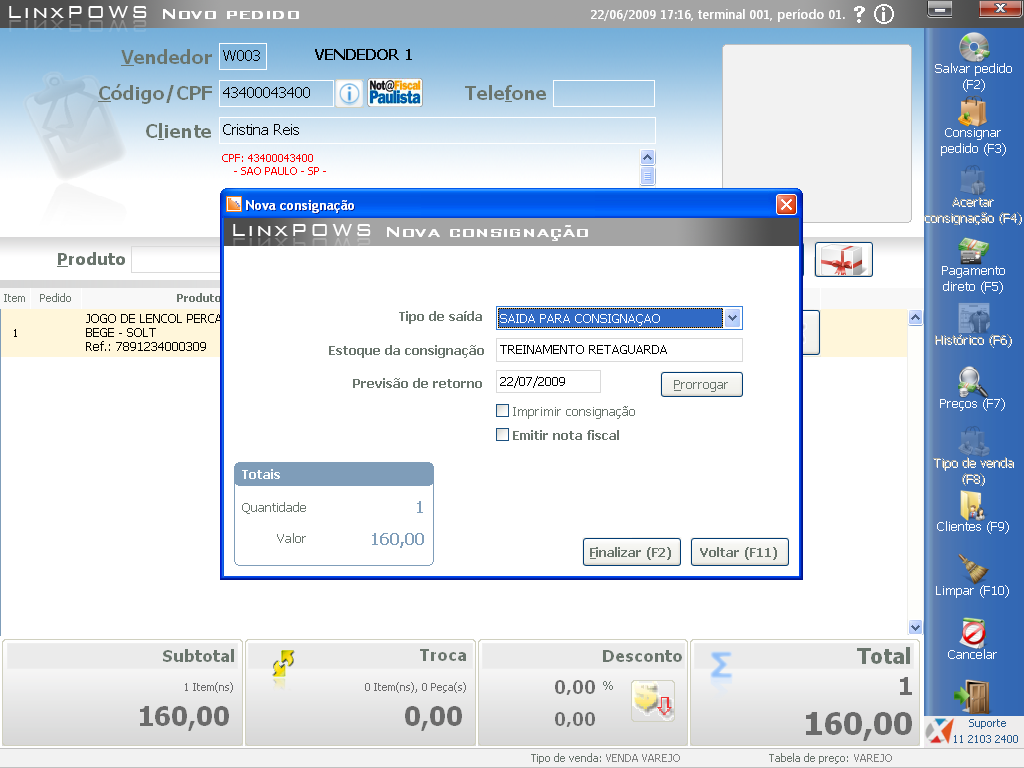Open Clientes (F9) folder icon
1024x768 pixels.
point(972,505)
